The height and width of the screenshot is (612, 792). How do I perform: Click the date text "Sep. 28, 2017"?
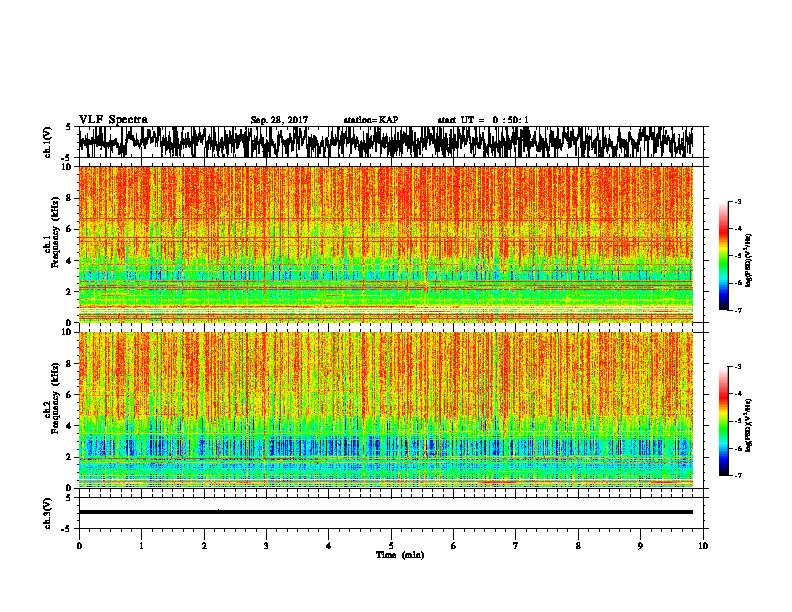click(279, 120)
